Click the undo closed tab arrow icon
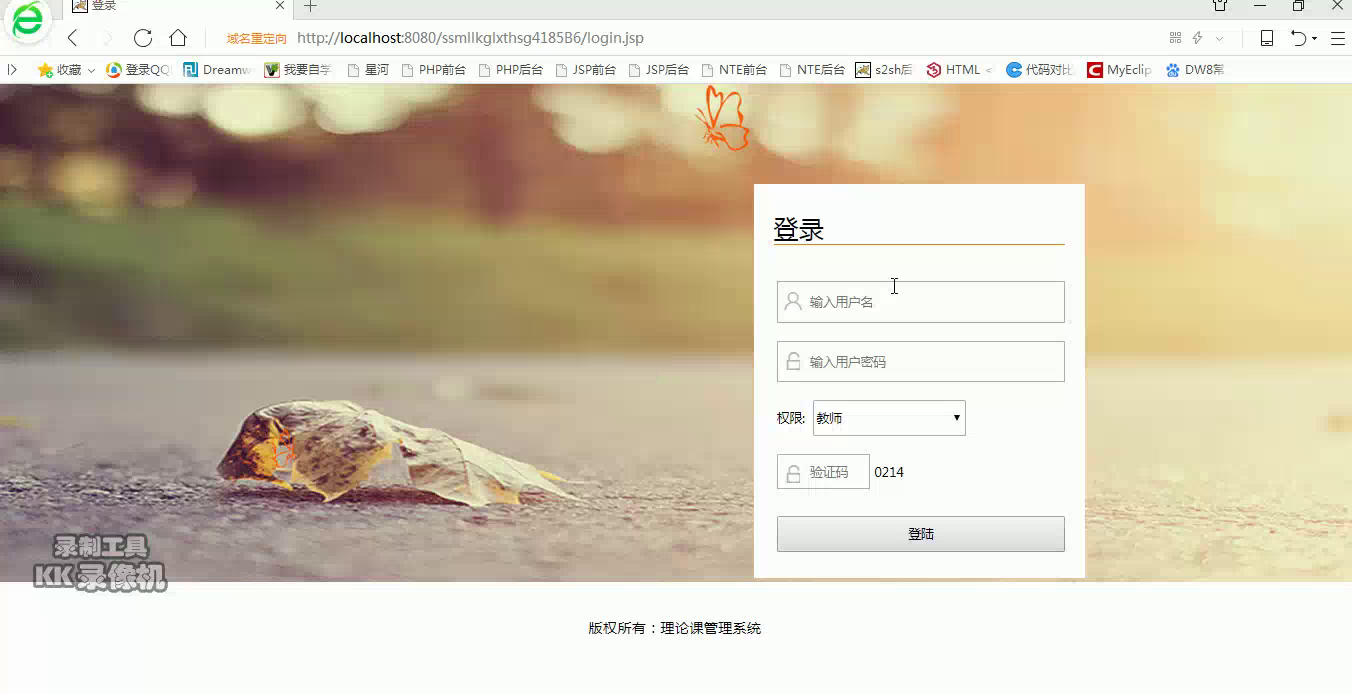The width and height of the screenshot is (1352, 694). (1297, 38)
